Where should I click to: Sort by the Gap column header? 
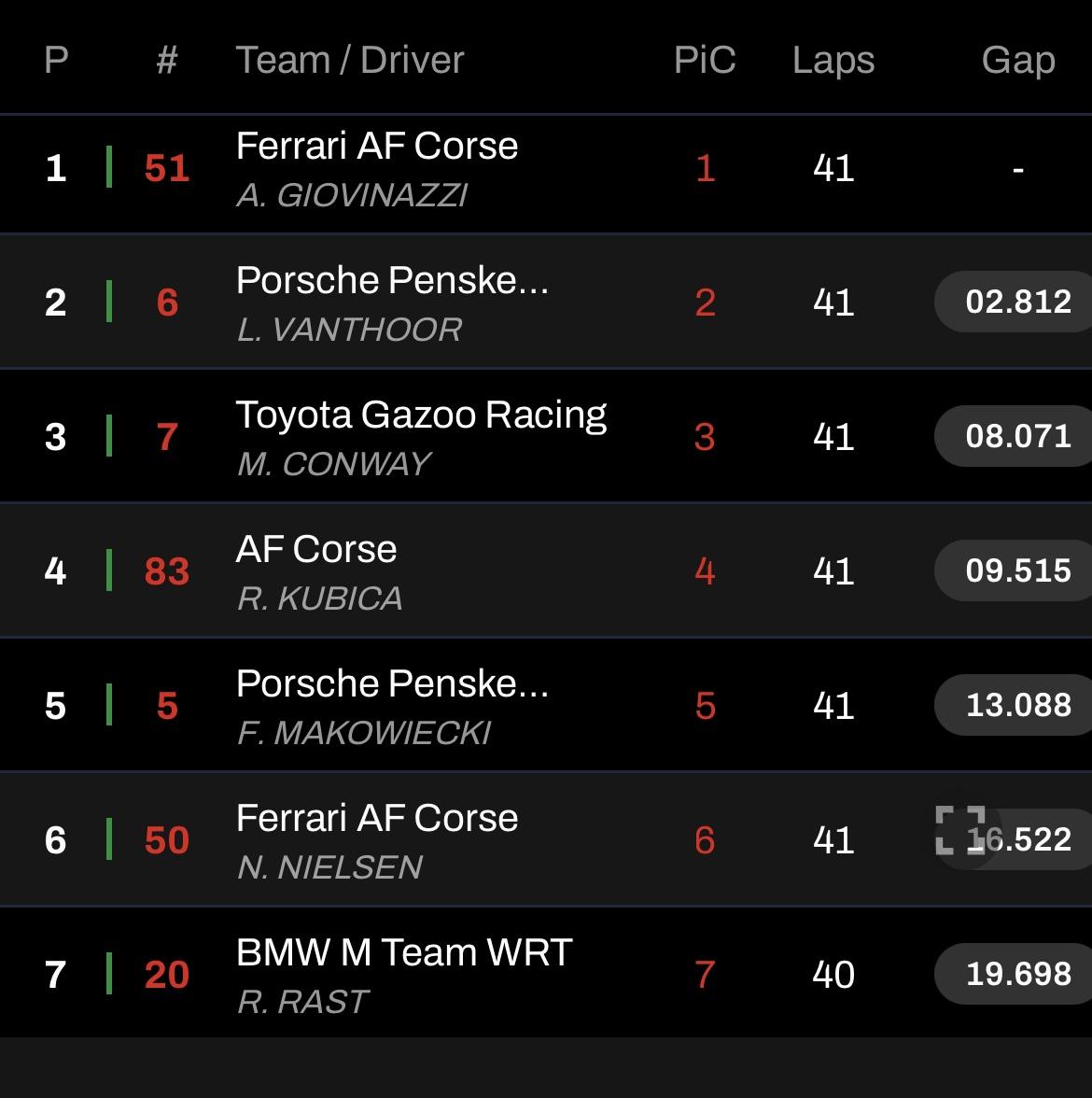click(1017, 60)
